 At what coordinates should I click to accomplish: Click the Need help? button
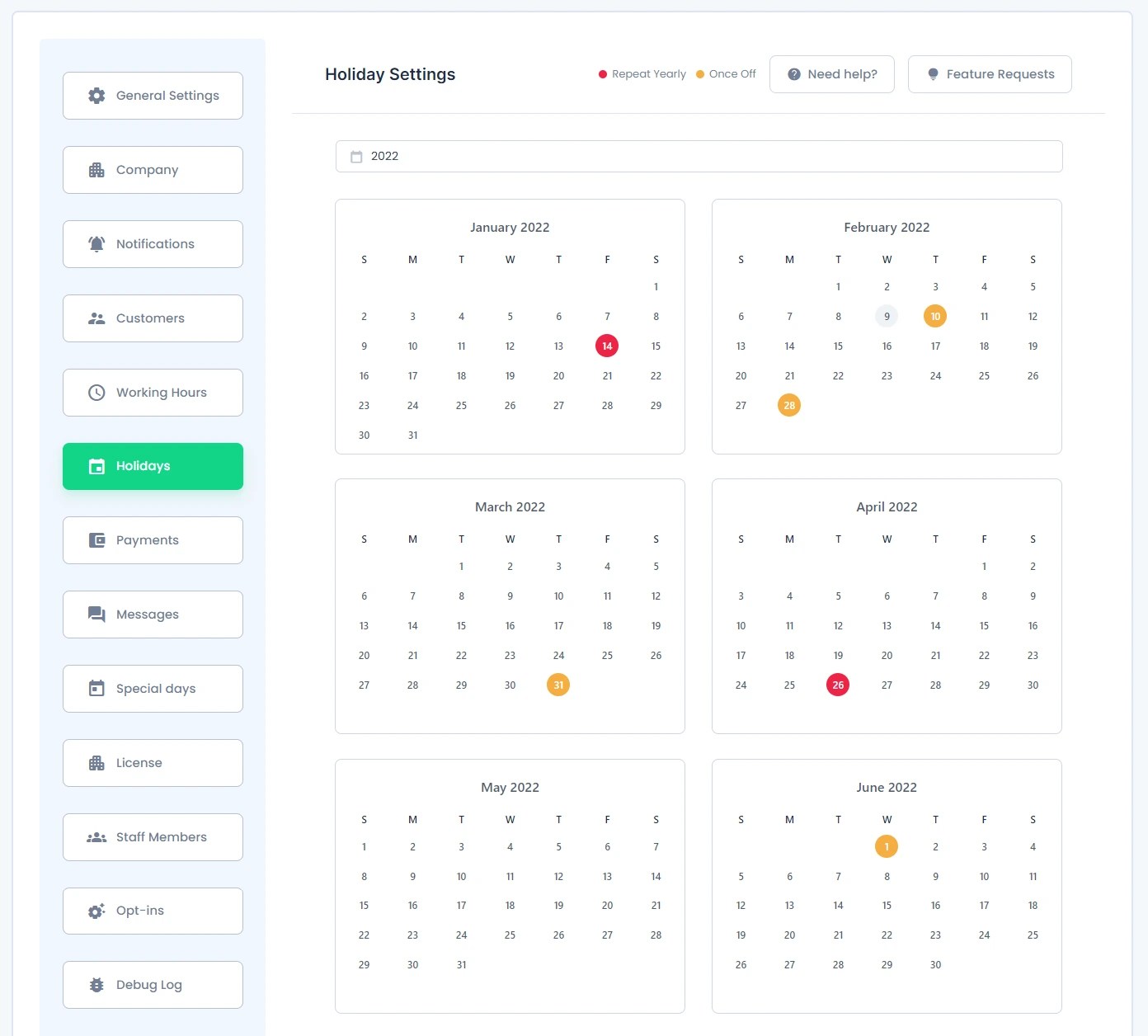(x=831, y=73)
